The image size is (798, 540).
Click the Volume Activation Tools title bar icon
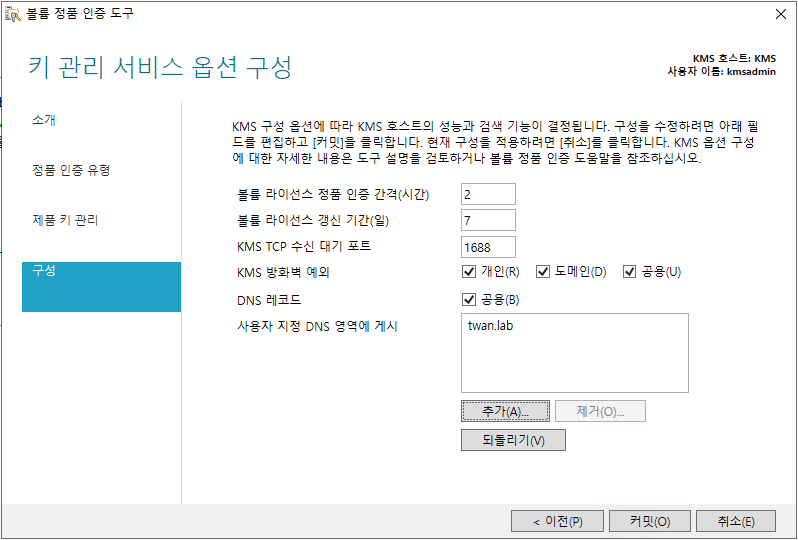(13, 14)
